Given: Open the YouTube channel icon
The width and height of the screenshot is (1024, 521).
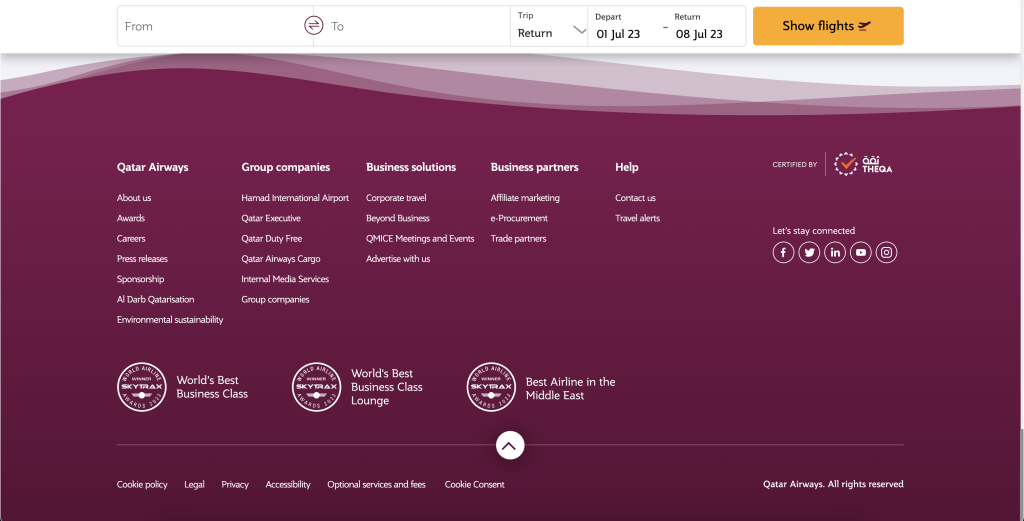Looking at the screenshot, I should click(861, 252).
